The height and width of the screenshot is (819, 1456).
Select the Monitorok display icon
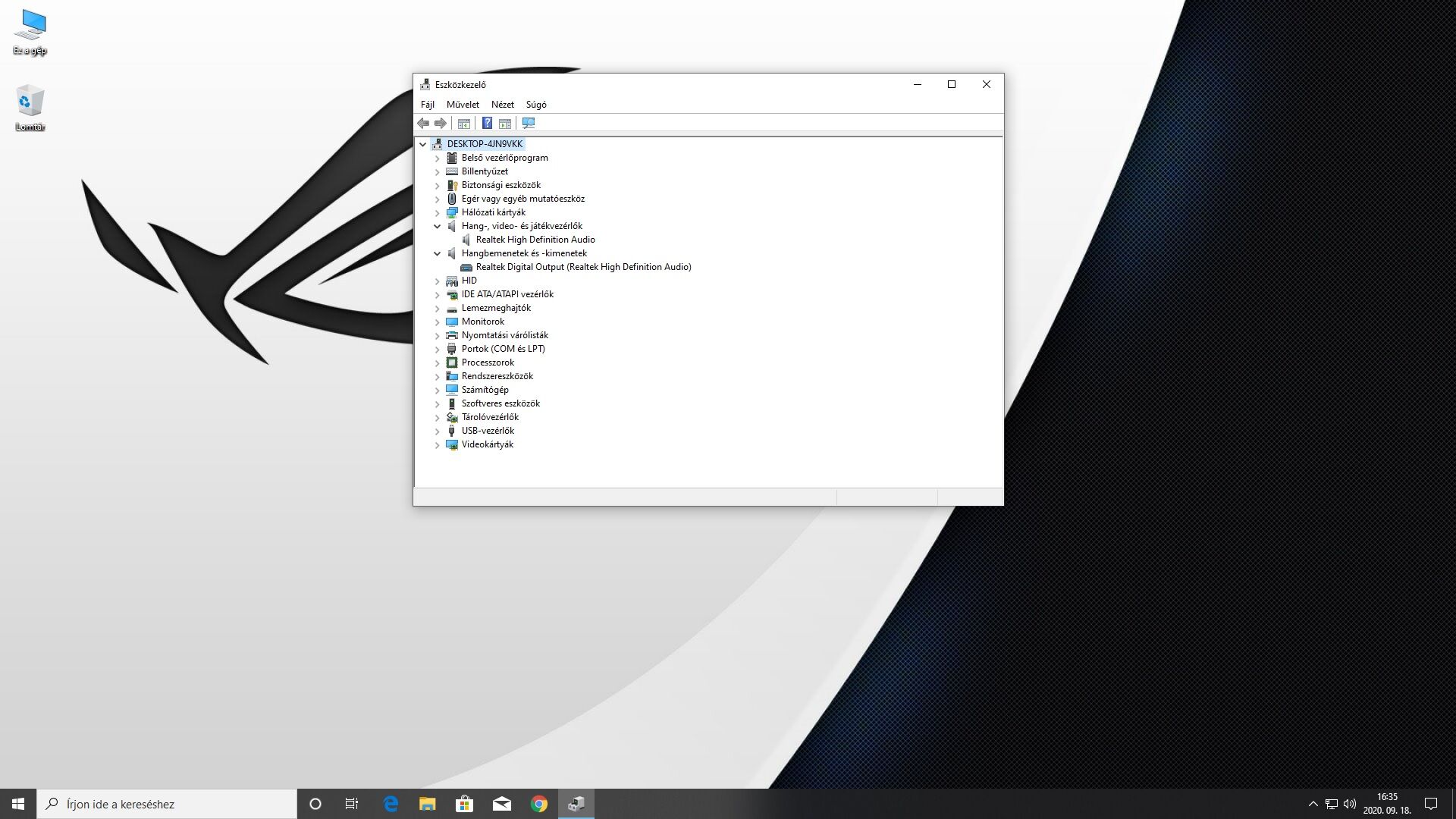[452, 322]
